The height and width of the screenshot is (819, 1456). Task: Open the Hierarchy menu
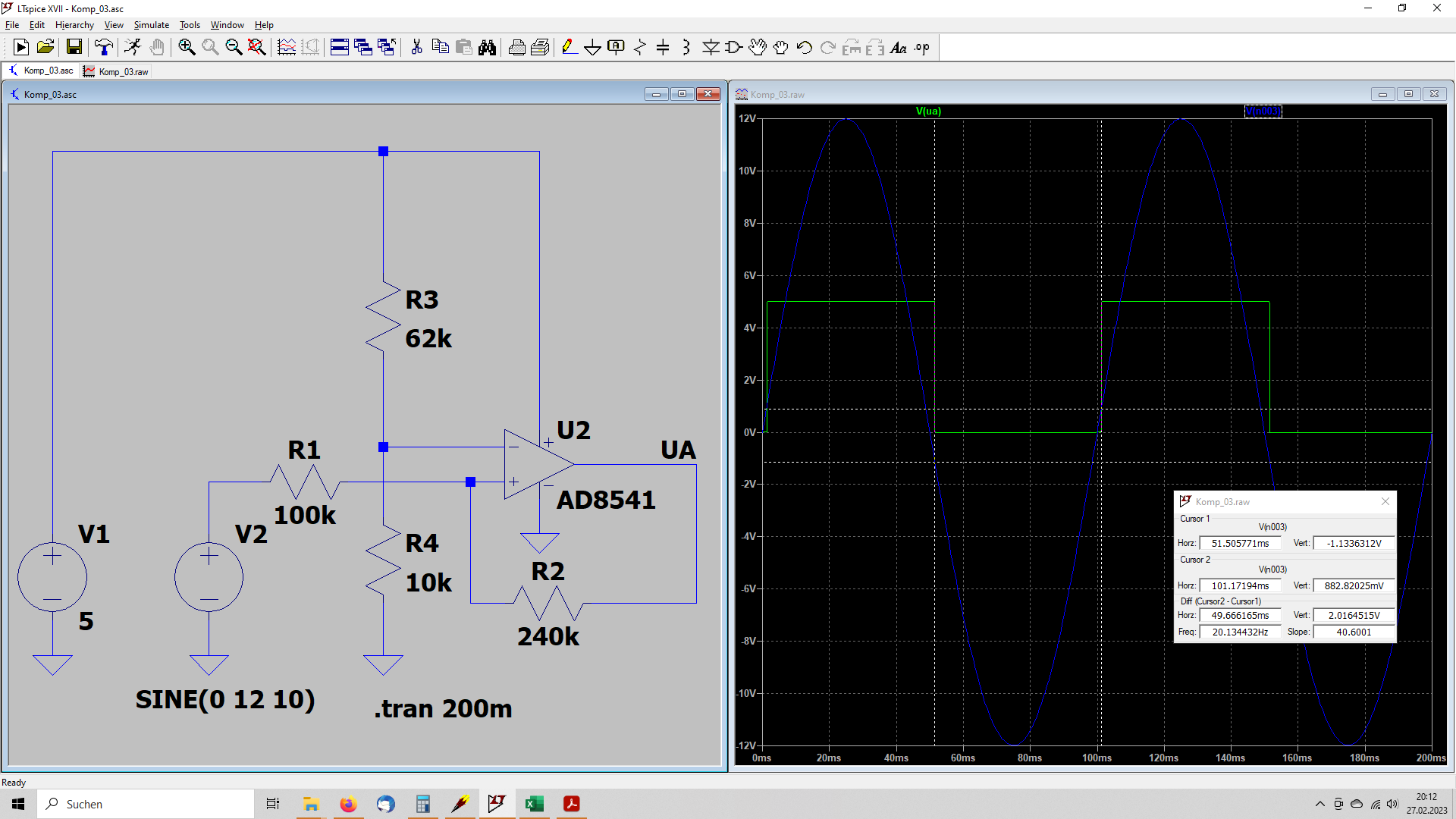pyautogui.click(x=74, y=25)
